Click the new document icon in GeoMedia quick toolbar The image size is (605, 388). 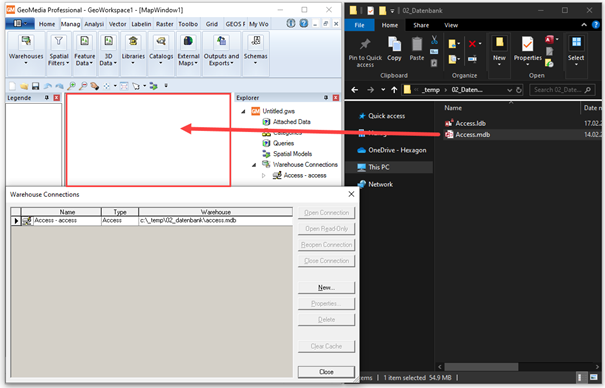[x=12, y=86]
